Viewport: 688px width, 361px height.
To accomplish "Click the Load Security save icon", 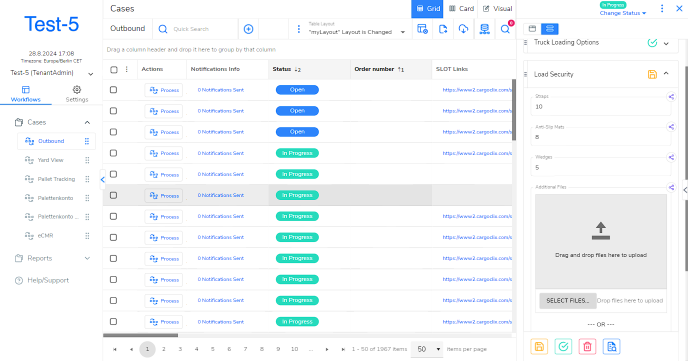I will tap(652, 74).
